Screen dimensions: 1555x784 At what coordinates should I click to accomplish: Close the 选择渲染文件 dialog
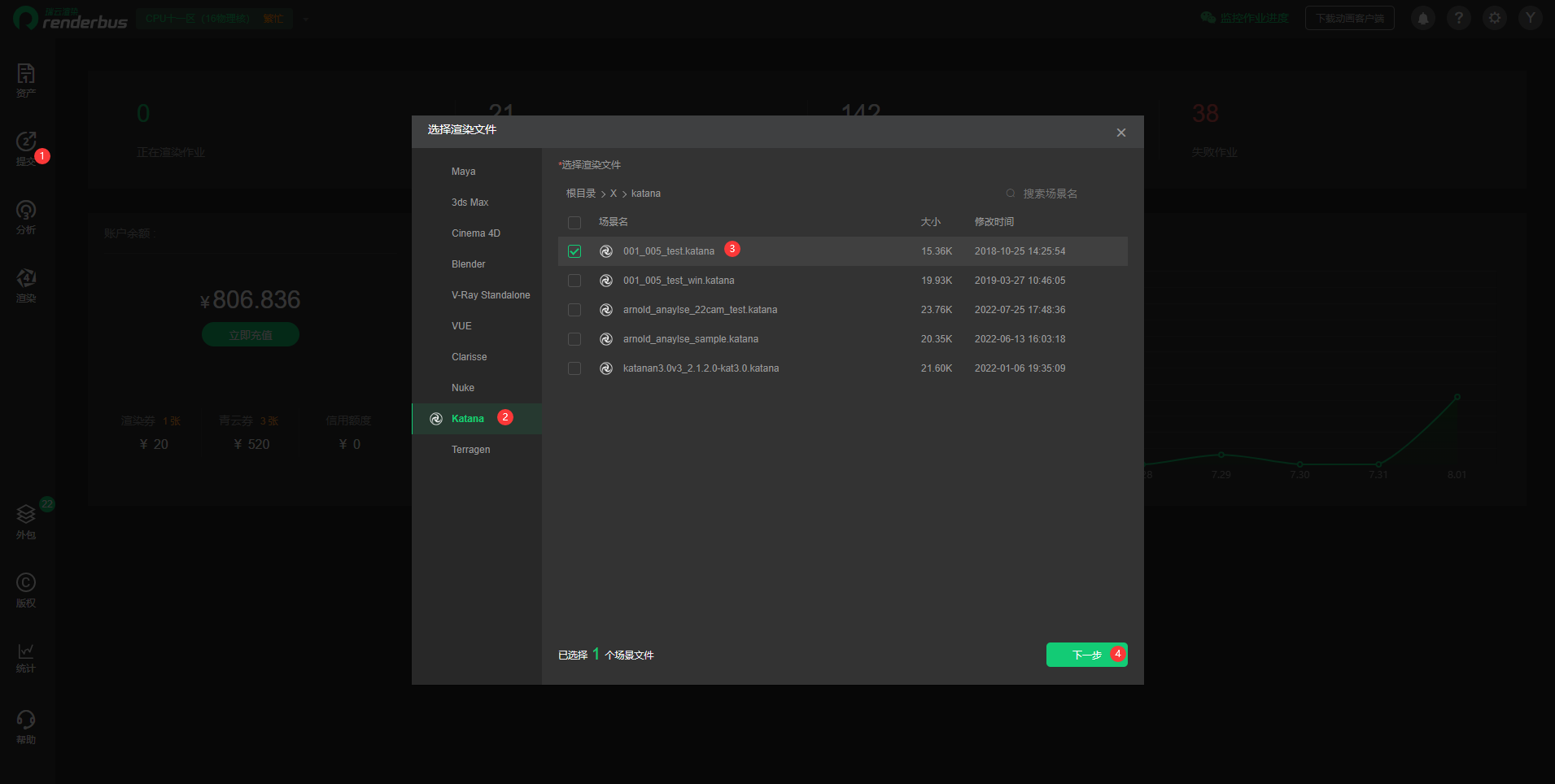tap(1121, 133)
